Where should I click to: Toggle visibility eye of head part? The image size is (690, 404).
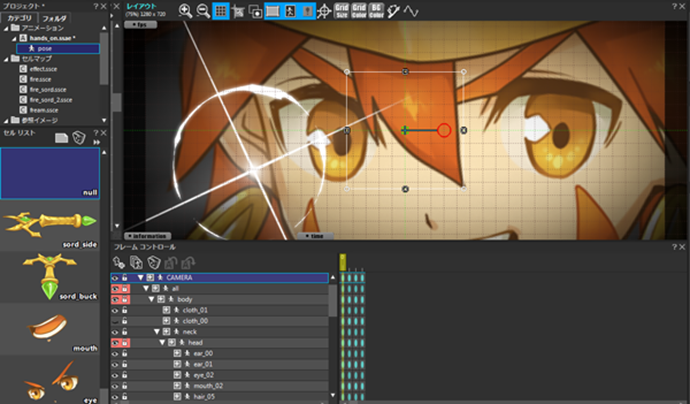tap(115, 342)
